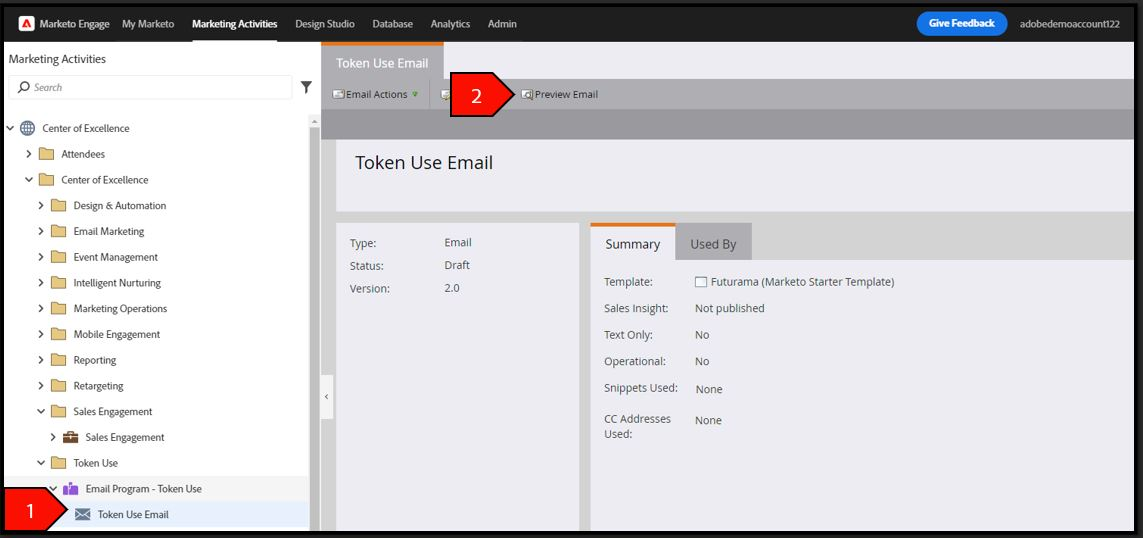This screenshot has height=538, width=1143.
Task: Click the Preview Email magnifier icon
Action: coord(527,95)
